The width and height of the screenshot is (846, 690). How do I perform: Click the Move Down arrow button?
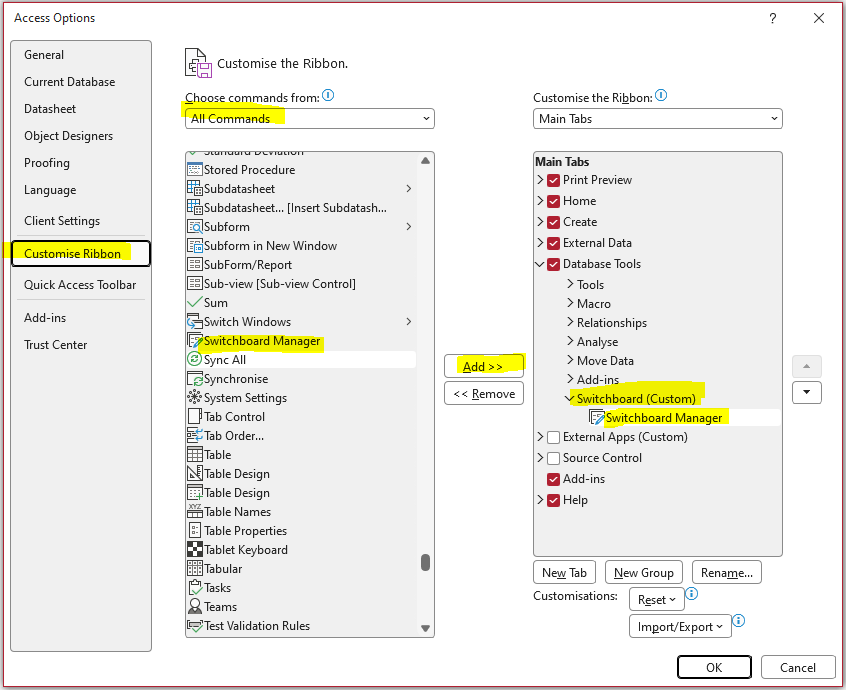pos(807,392)
